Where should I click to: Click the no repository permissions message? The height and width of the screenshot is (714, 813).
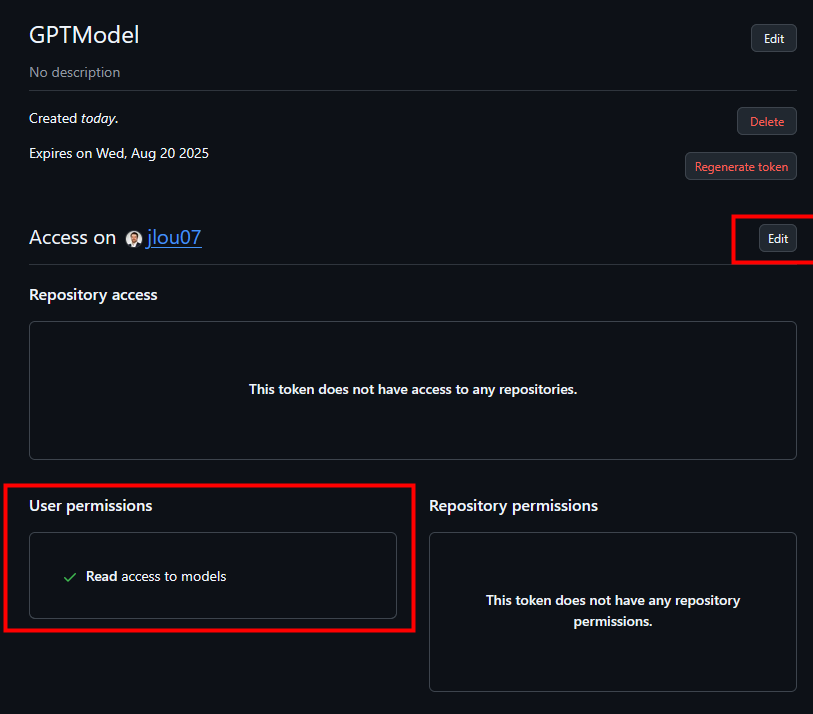(612, 611)
